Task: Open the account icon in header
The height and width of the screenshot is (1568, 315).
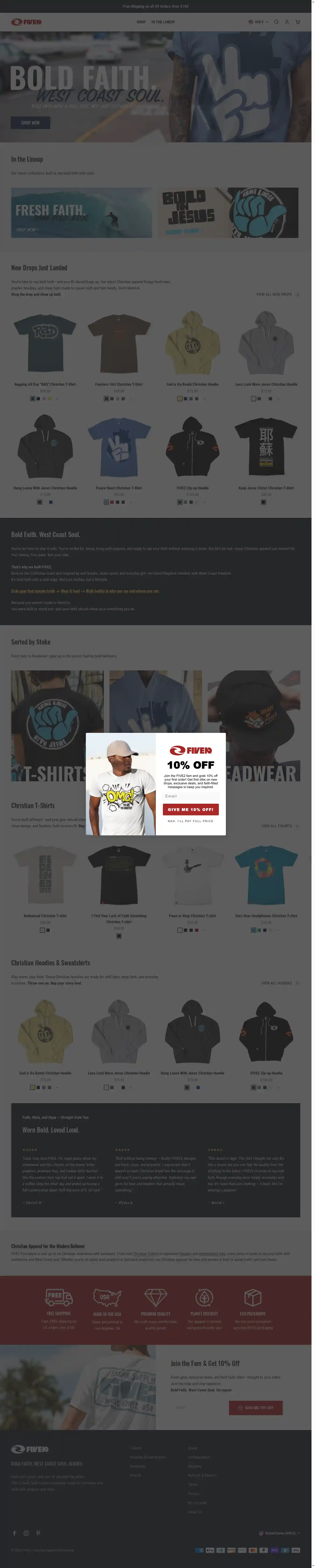Action: click(x=287, y=22)
